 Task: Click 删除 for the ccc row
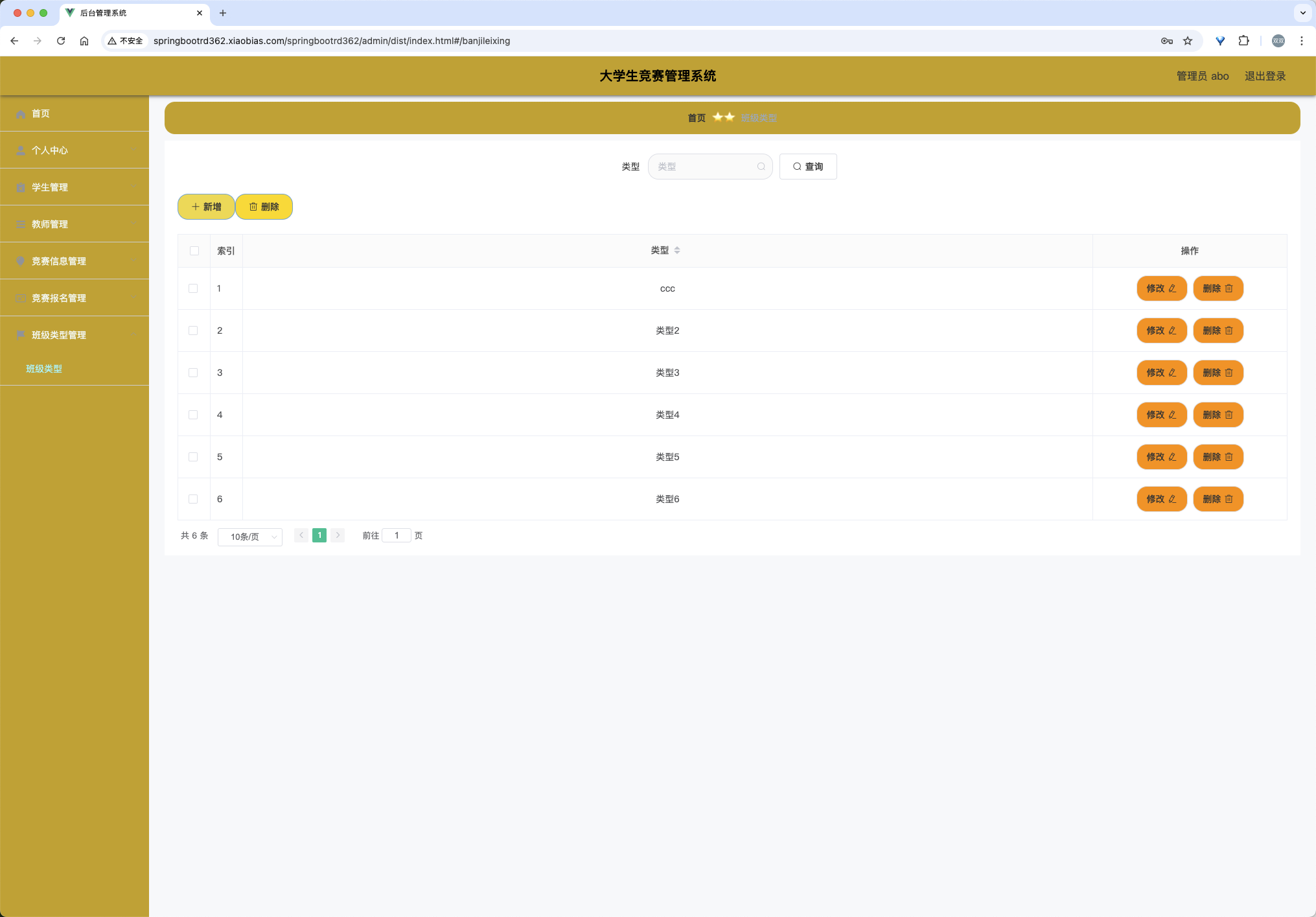tap(1218, 288)
